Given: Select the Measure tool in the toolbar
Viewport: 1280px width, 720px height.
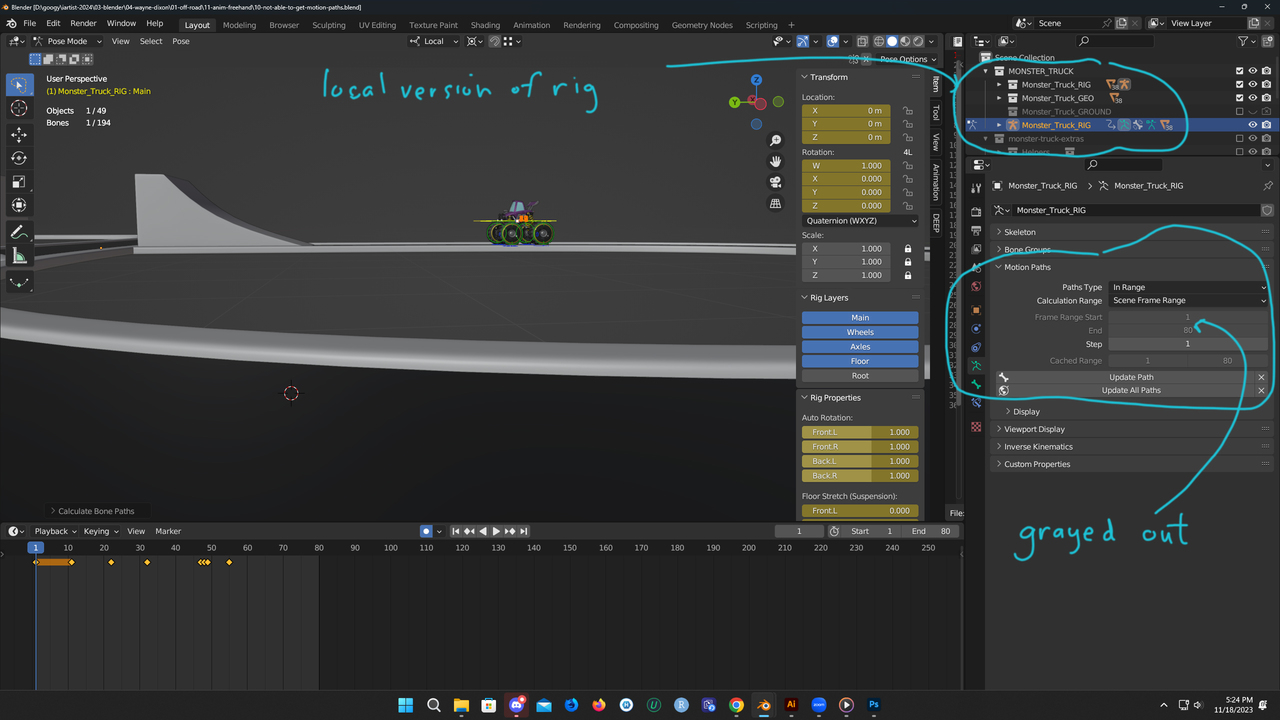Looking at the screenshot, I should 18,255.
